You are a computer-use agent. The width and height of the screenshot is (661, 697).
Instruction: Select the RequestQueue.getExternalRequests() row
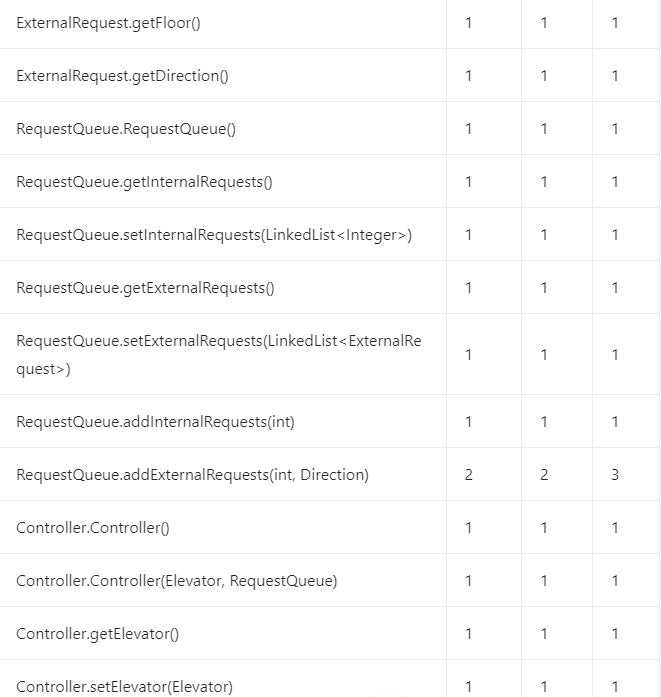coord(145,287)
